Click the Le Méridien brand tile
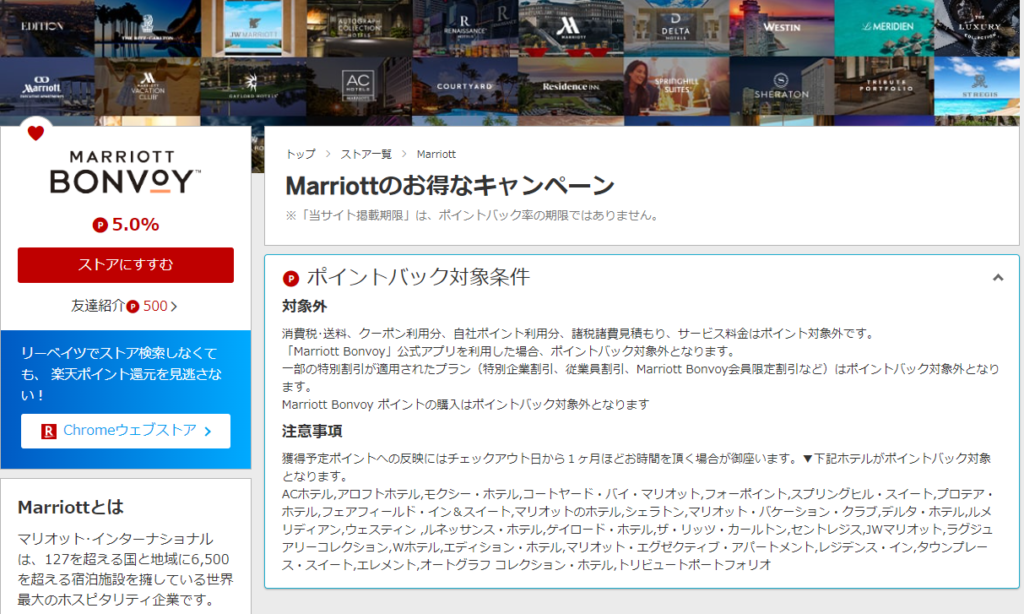 point(884,28)
